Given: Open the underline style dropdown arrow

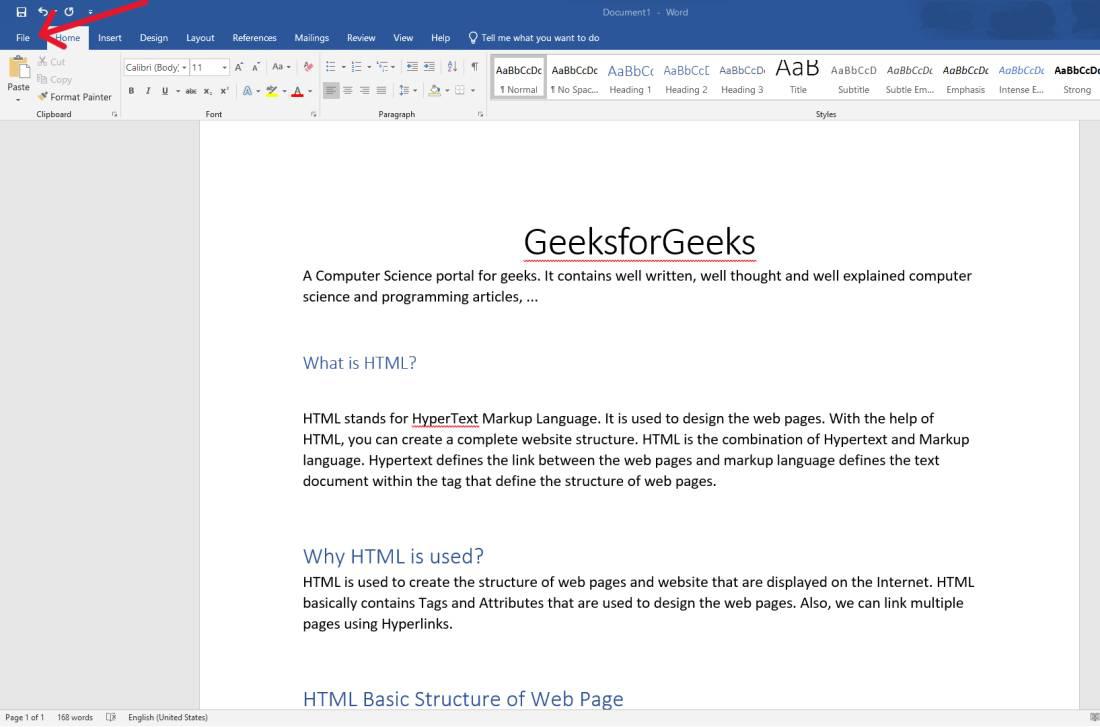Looking at the screenshot, I should [x=177, y=91].
